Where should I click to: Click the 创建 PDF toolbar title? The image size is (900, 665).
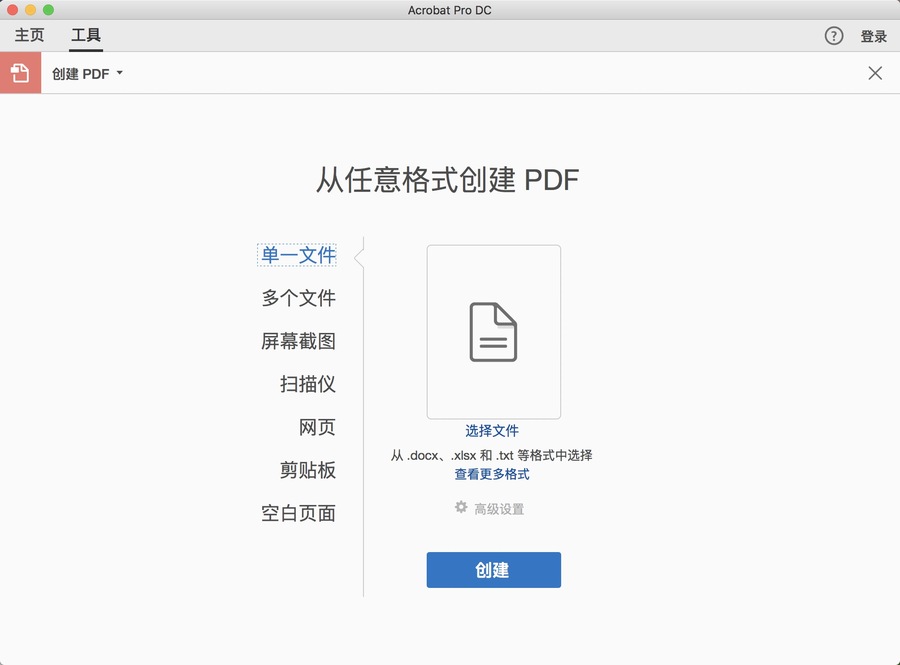pyautogui.click(x=80, y=73)
